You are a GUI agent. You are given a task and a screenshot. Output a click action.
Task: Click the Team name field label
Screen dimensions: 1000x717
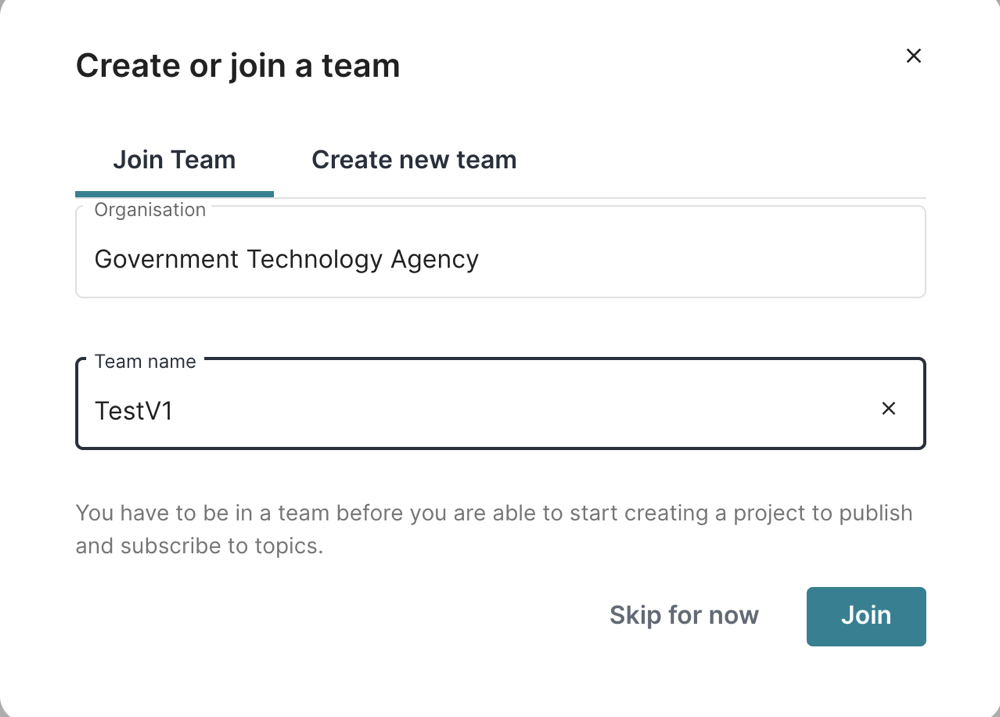[146, 361]
